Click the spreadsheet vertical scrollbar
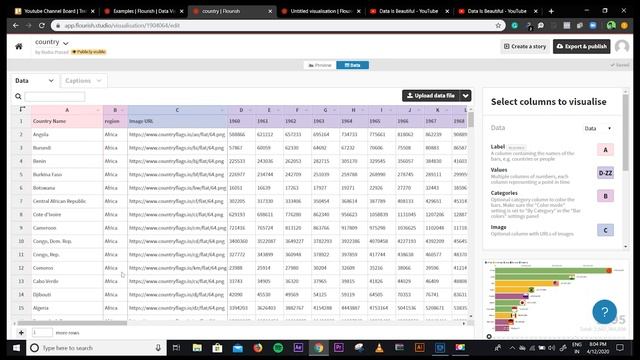The image size is (640, 360). (x=471, y=119)
